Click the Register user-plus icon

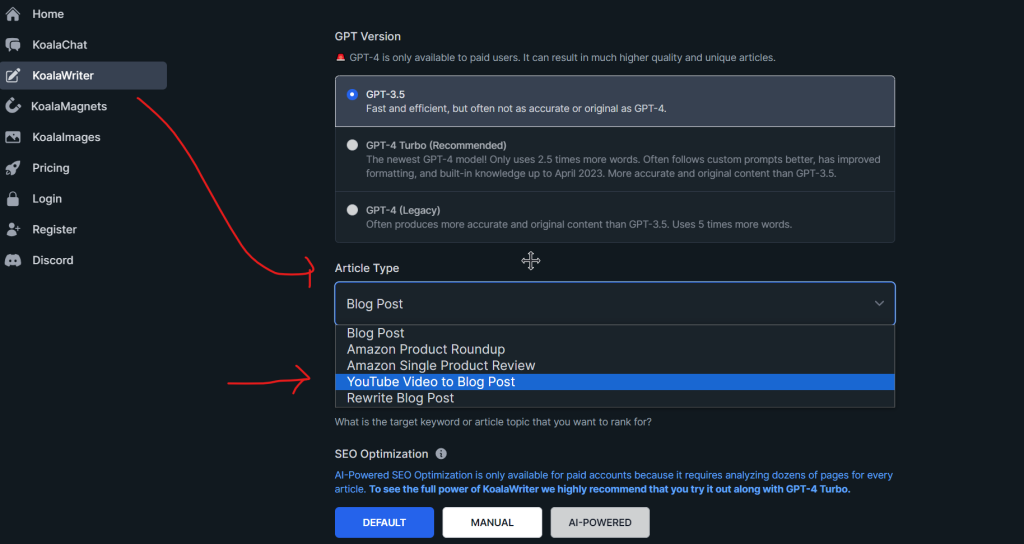[x=12, y=229]
